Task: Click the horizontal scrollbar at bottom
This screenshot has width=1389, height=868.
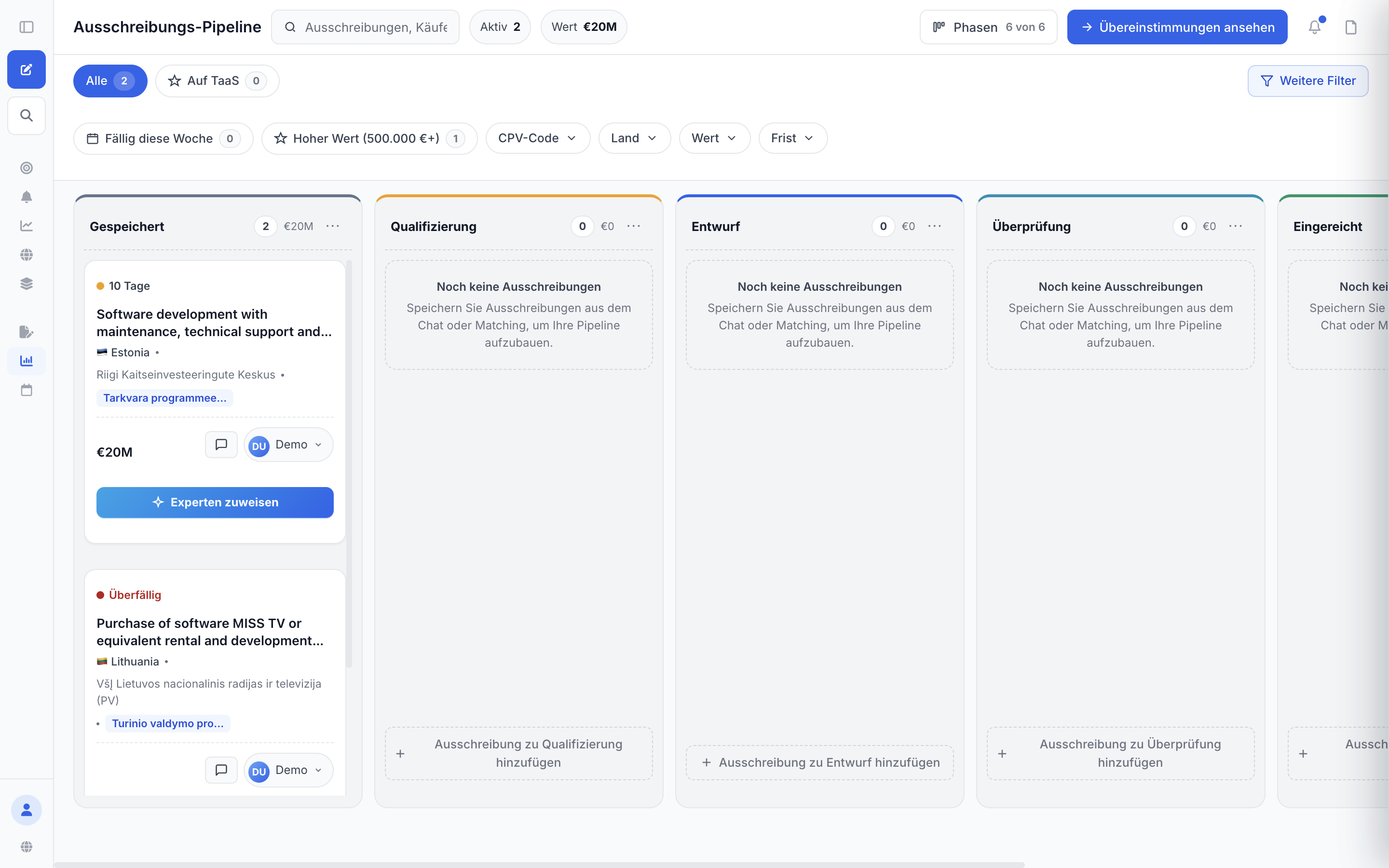Action: pyautogui.click(x=540, y=865)
